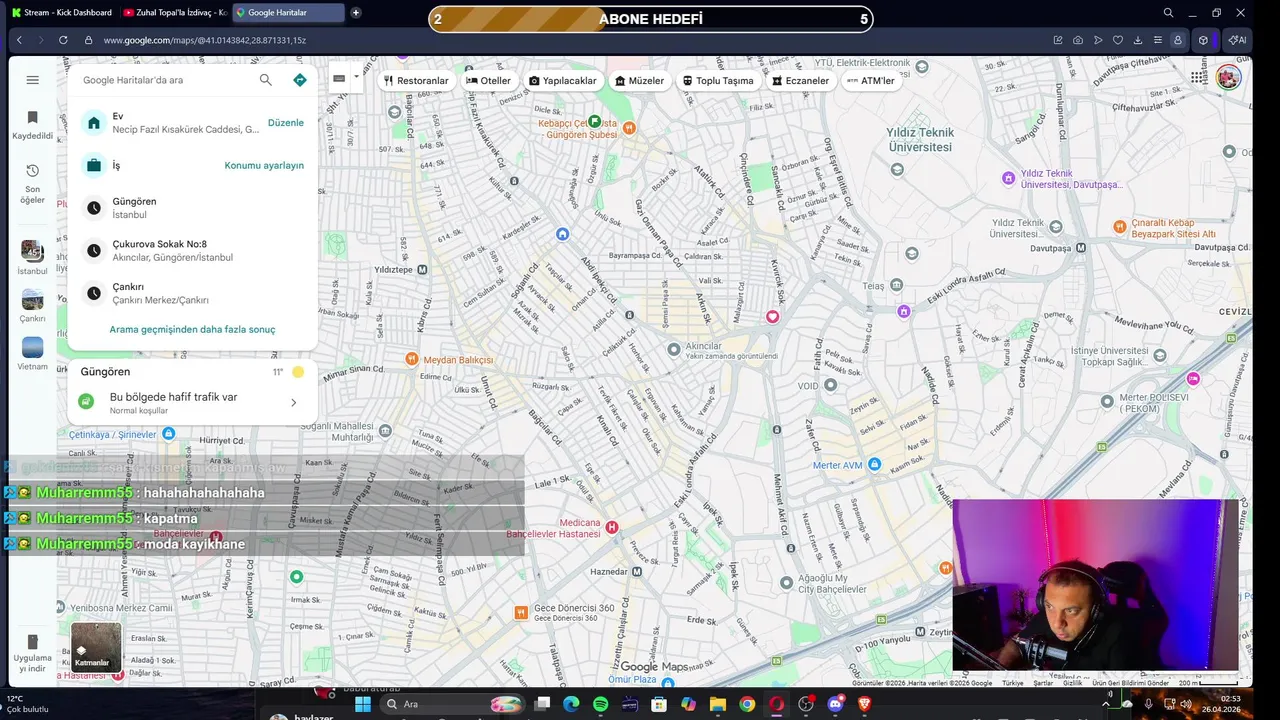Click the Google Haritalar'da ara search field
This screenshot has width=1280, height=720.
point(165,80)
